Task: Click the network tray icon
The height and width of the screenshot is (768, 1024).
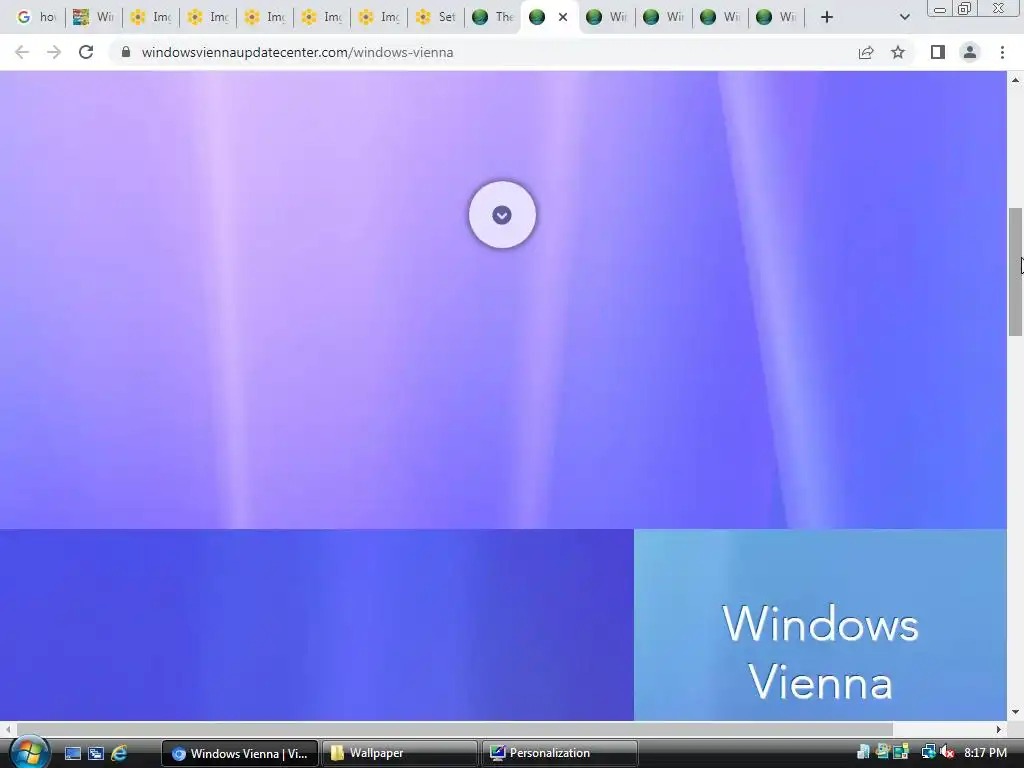Action: pyautogui.click(x=928, y=753)
